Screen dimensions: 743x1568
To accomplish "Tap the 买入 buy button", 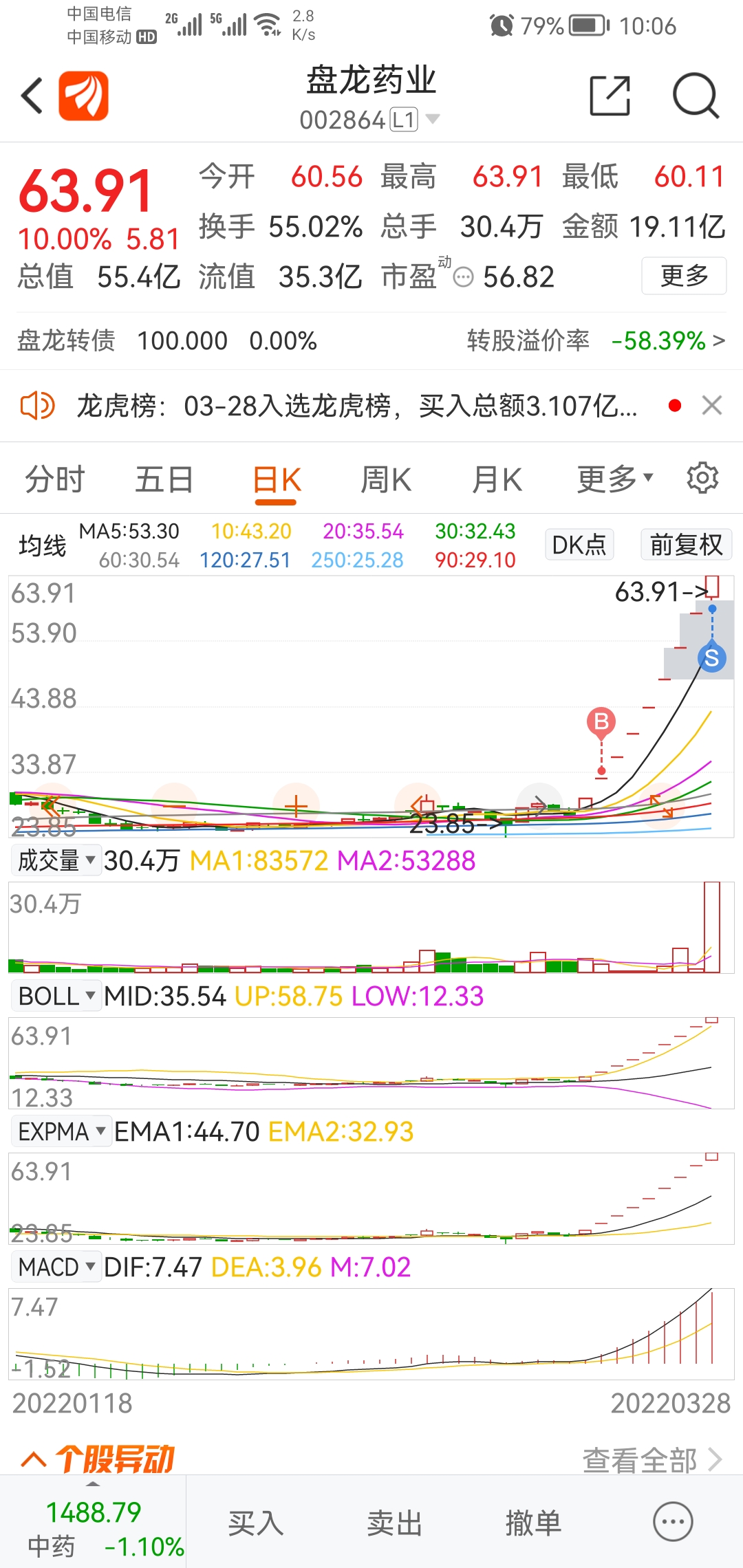I will coord(256,1523).
